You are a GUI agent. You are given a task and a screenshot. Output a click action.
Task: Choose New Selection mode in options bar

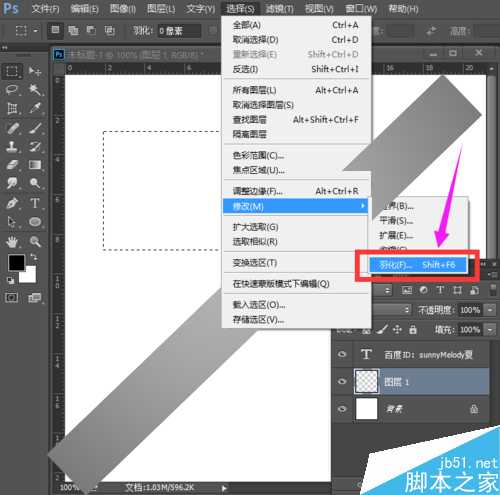click(x=55, y=30)
